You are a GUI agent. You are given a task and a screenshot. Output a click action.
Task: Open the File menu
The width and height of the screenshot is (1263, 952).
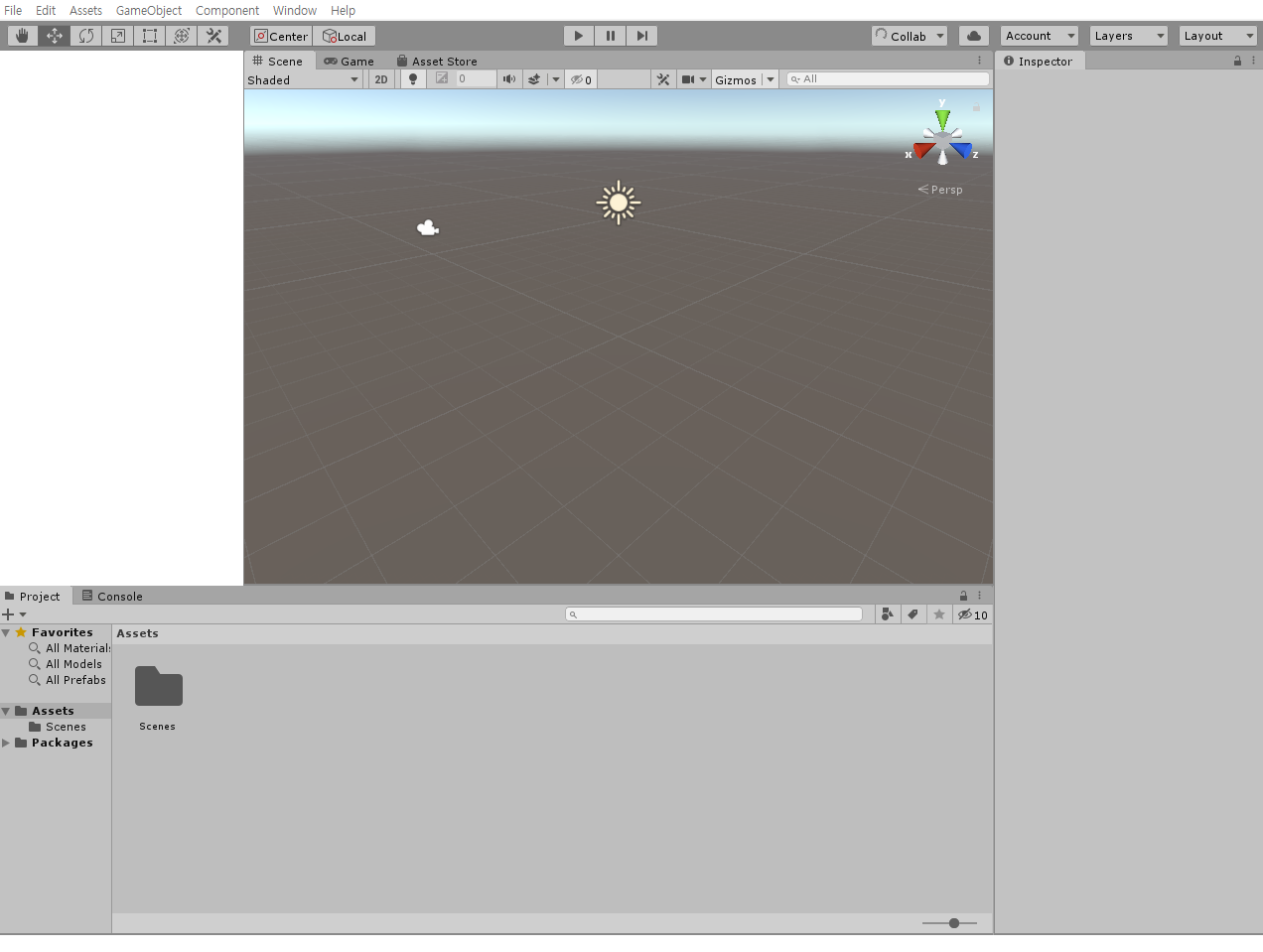tap(13, 10)
